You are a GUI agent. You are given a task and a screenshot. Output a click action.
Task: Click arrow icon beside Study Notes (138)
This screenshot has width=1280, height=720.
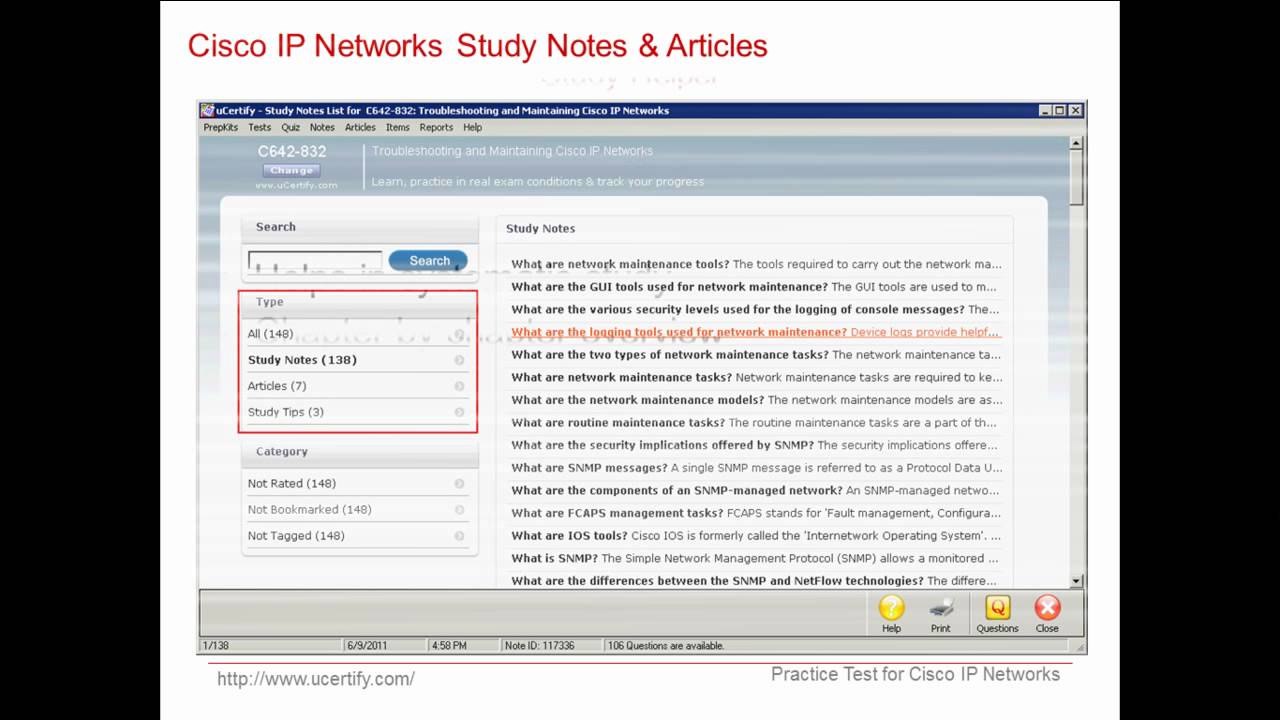[460, 360]
